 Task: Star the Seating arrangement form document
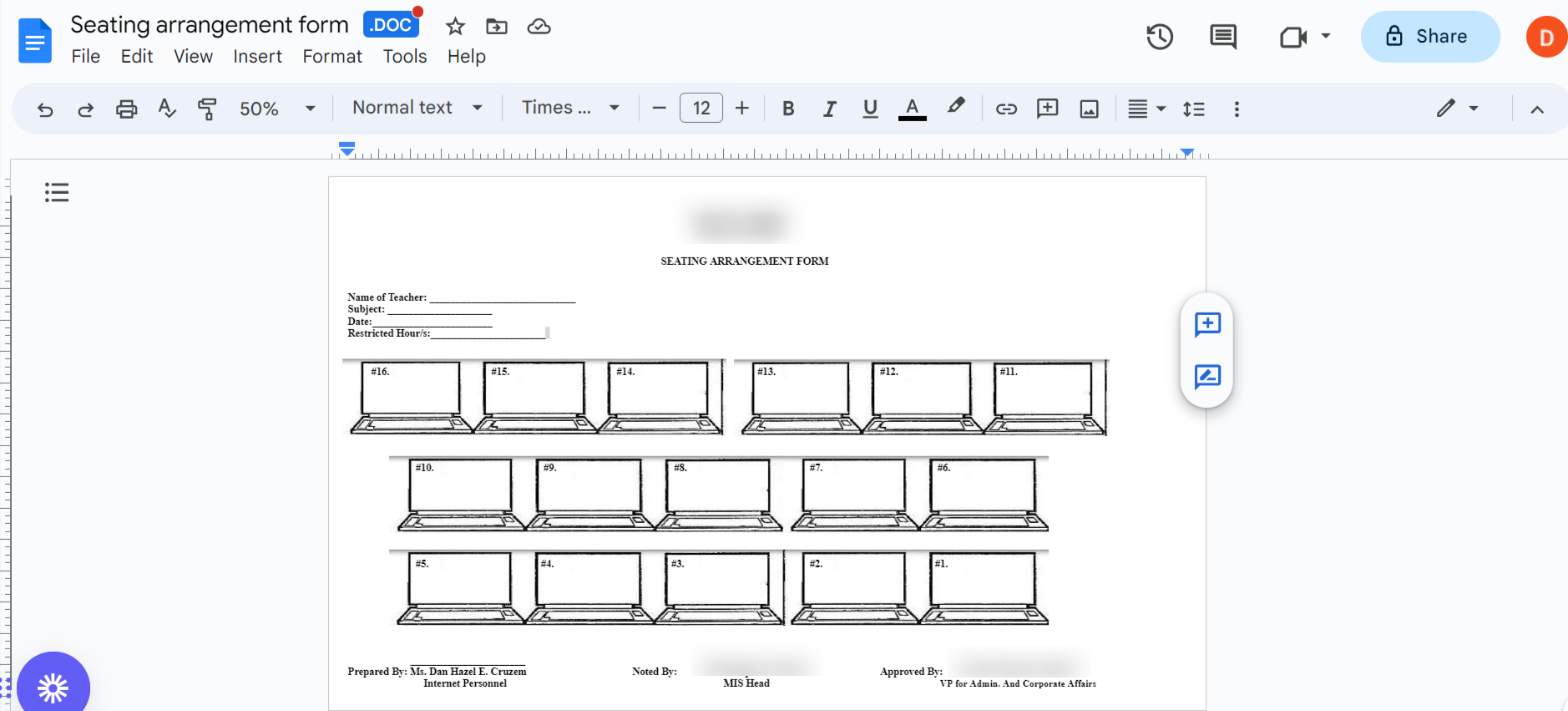tap(455, 27)
